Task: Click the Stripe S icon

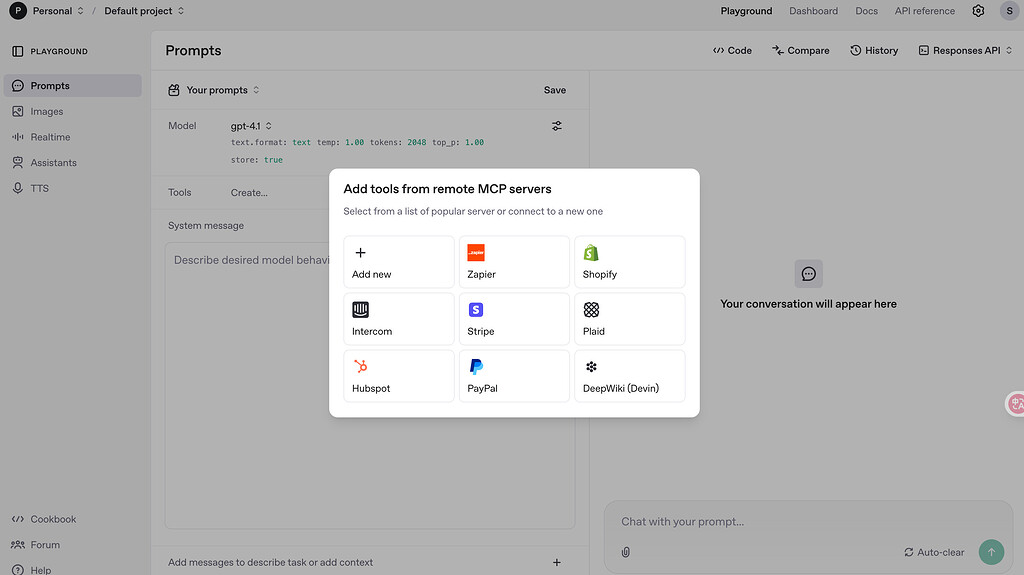Action: point(476,310)
